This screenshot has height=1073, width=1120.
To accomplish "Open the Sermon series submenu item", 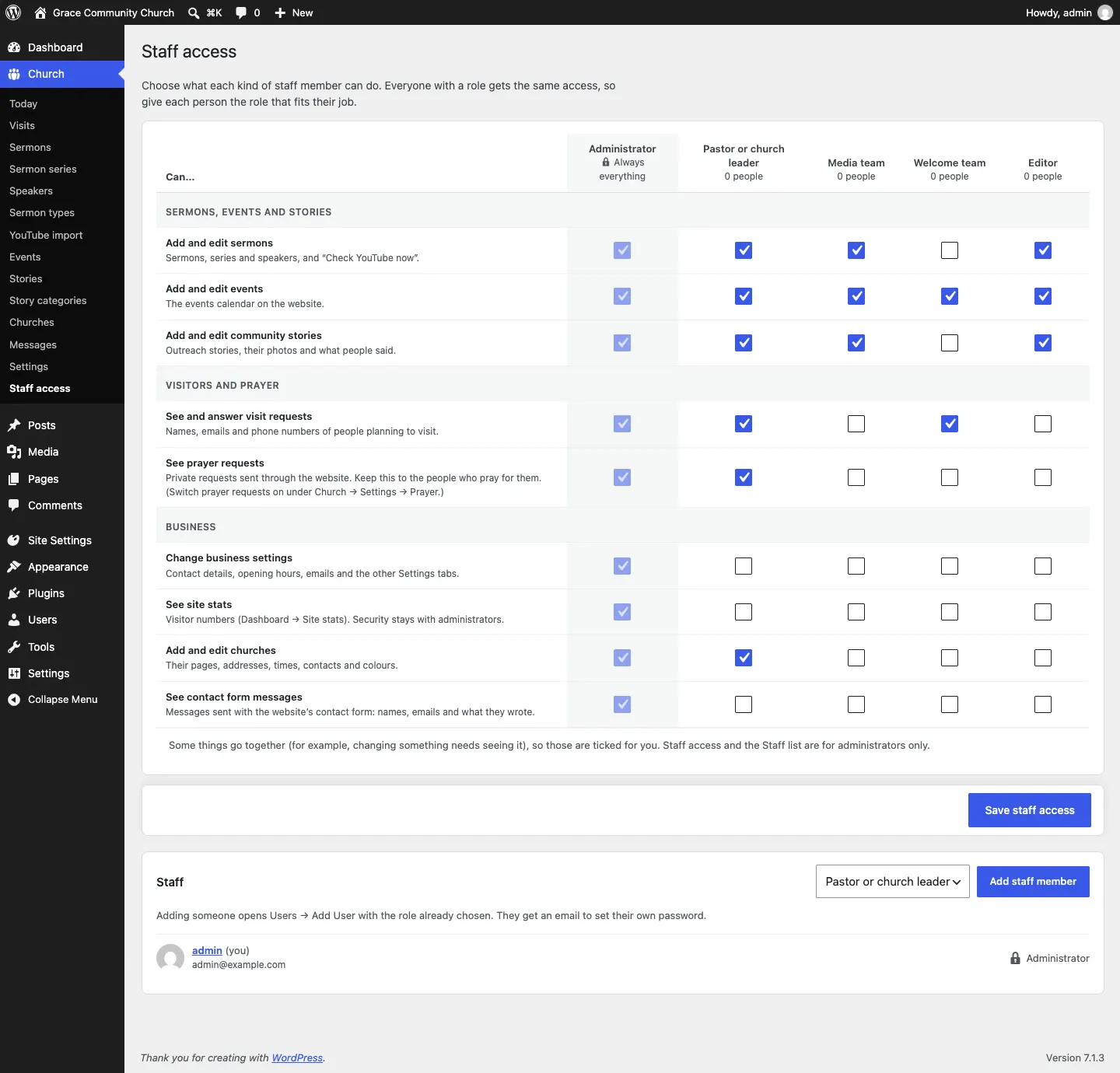I will coord(43,169).
